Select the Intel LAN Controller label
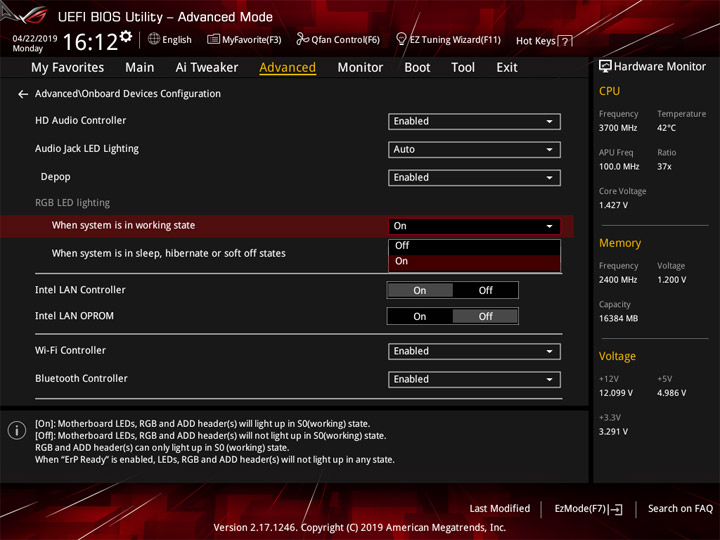This screenshot has width=720, height=540. [x=80, y=290]
